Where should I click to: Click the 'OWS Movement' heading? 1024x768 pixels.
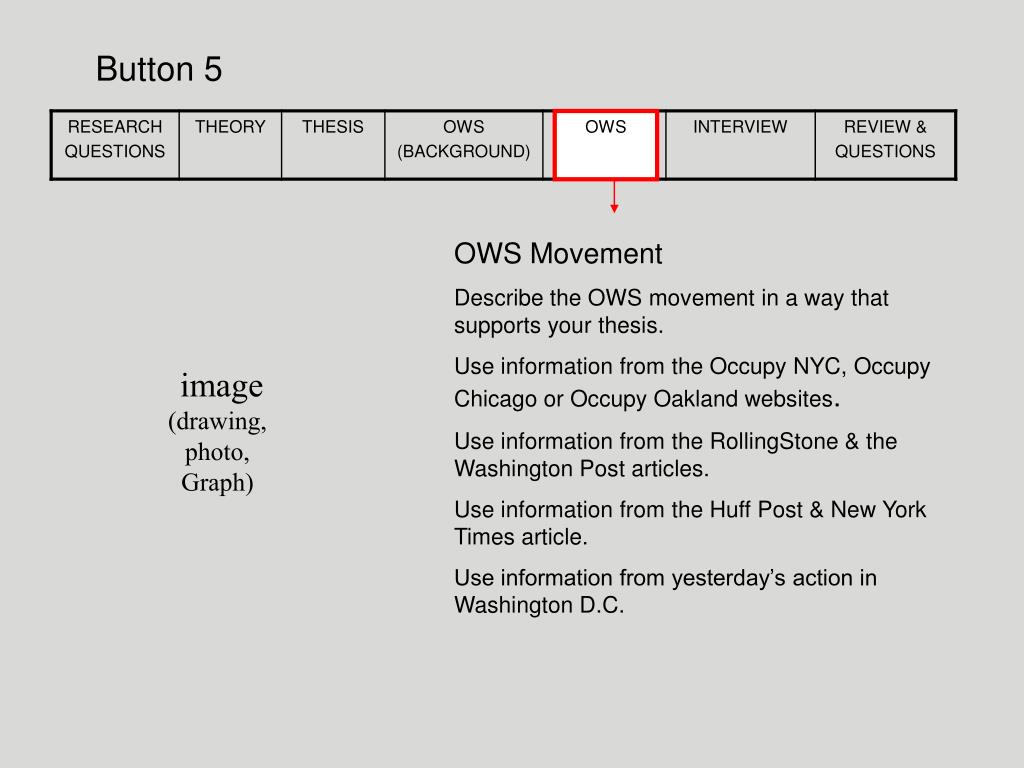tap(558, 253)
